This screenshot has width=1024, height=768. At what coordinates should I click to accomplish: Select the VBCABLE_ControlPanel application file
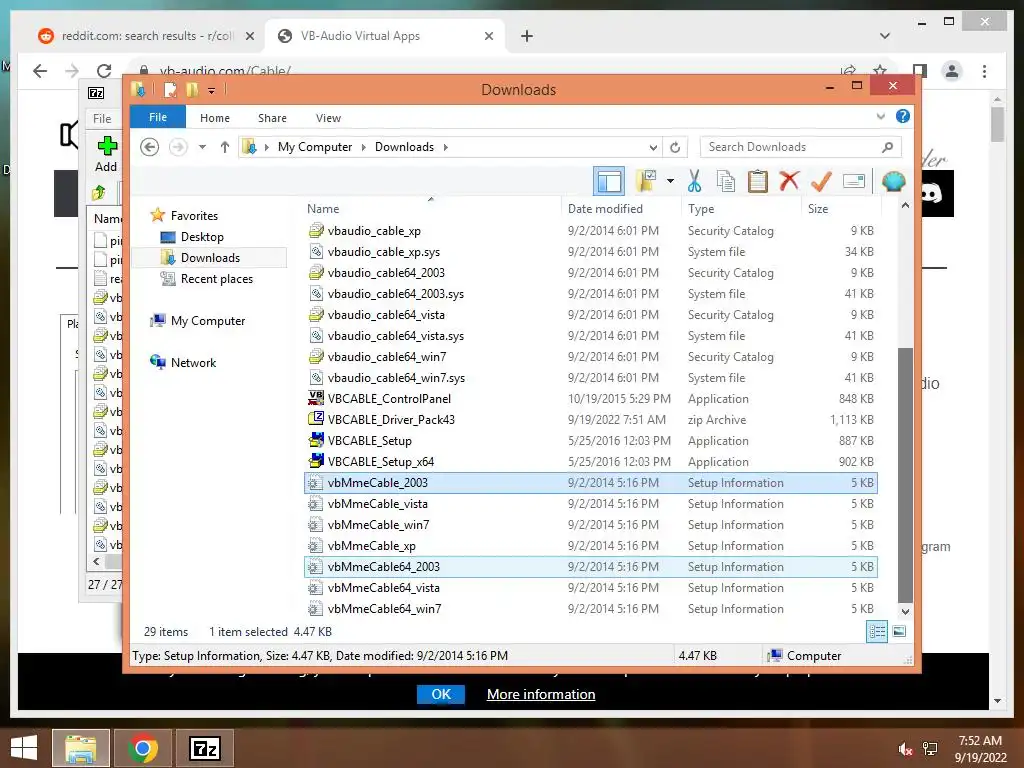[591, 398]
